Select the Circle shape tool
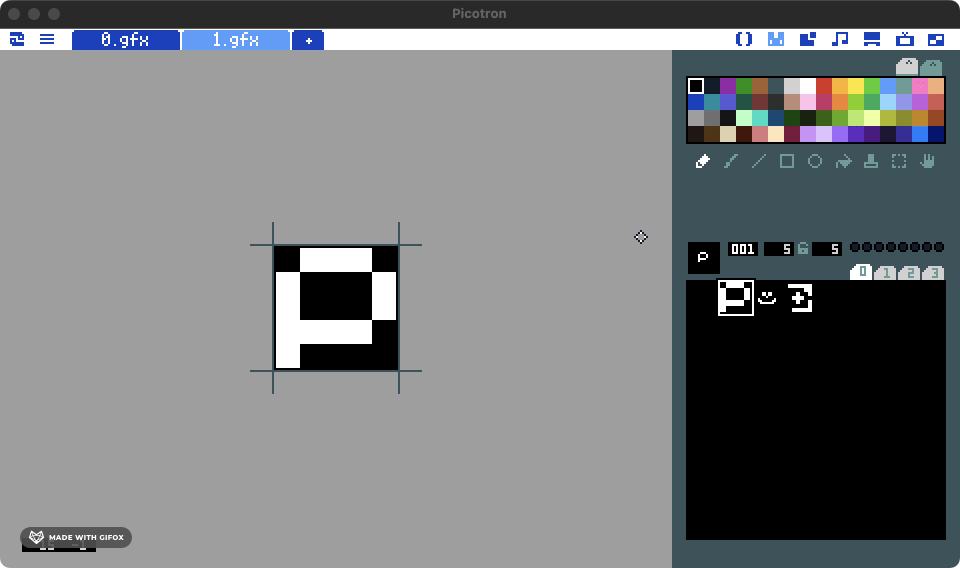Screen dimensions: 960x568 coord(815,161)
